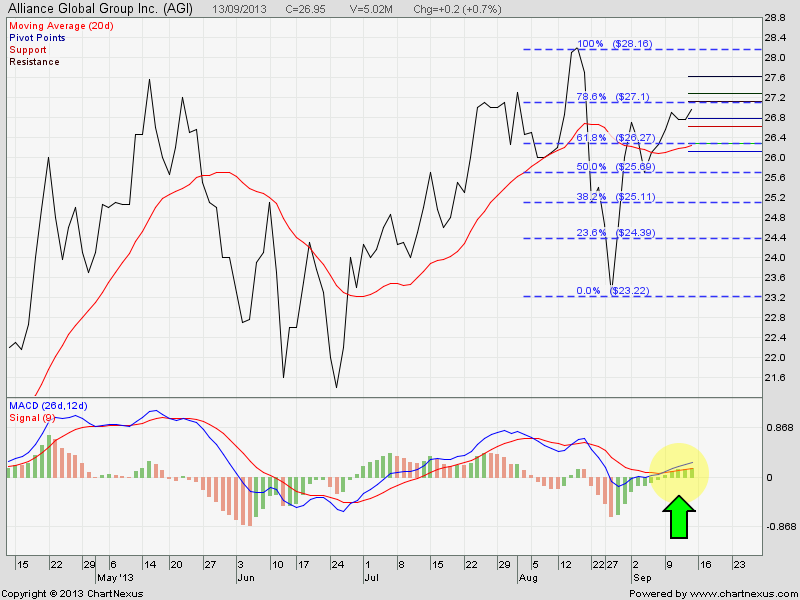Select the Moving Average (20d) legend entry
The image size is (800, 600).
[x=62, y=26]
